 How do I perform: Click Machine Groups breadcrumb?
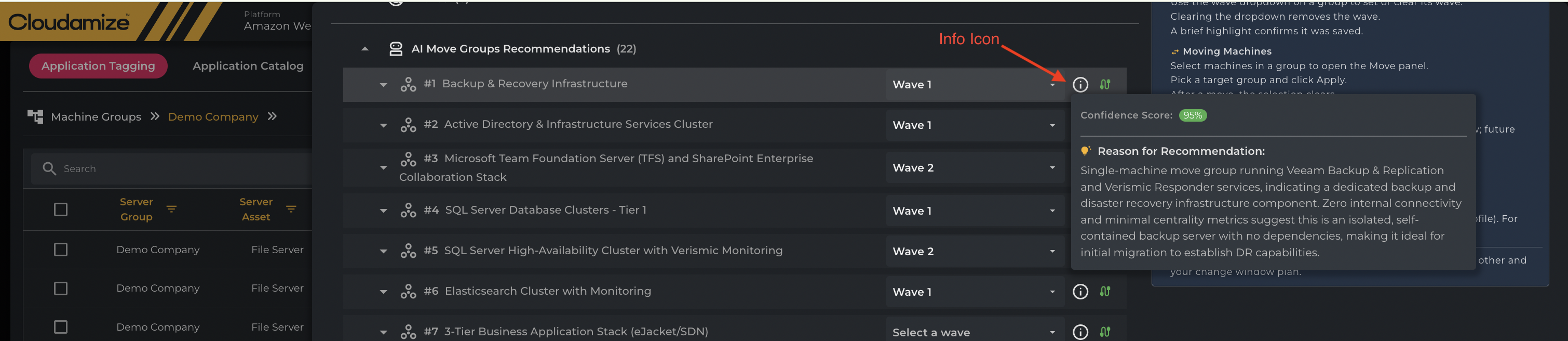[96, 117]
